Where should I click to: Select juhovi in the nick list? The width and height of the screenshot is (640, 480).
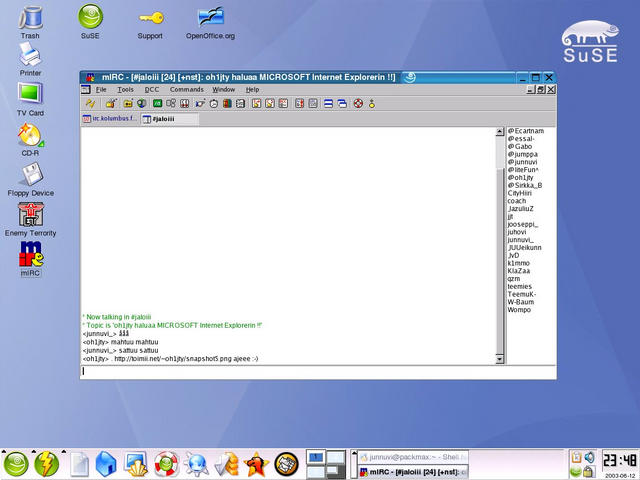[517, 232]
